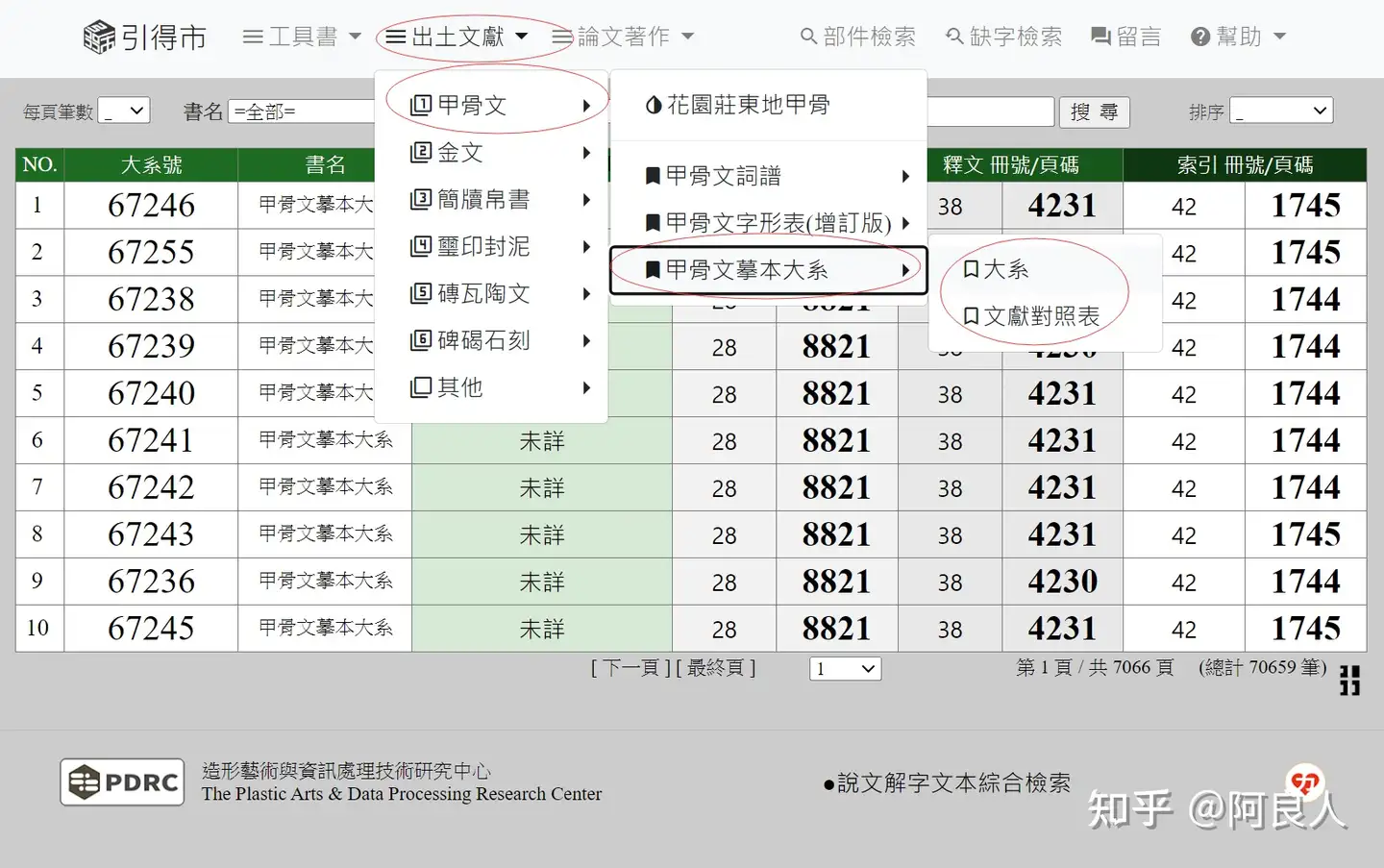Screen dimensions: 1384x868
Task: Click the bookmark icon beside 甲骨文字形表
Action: (653, 223)
